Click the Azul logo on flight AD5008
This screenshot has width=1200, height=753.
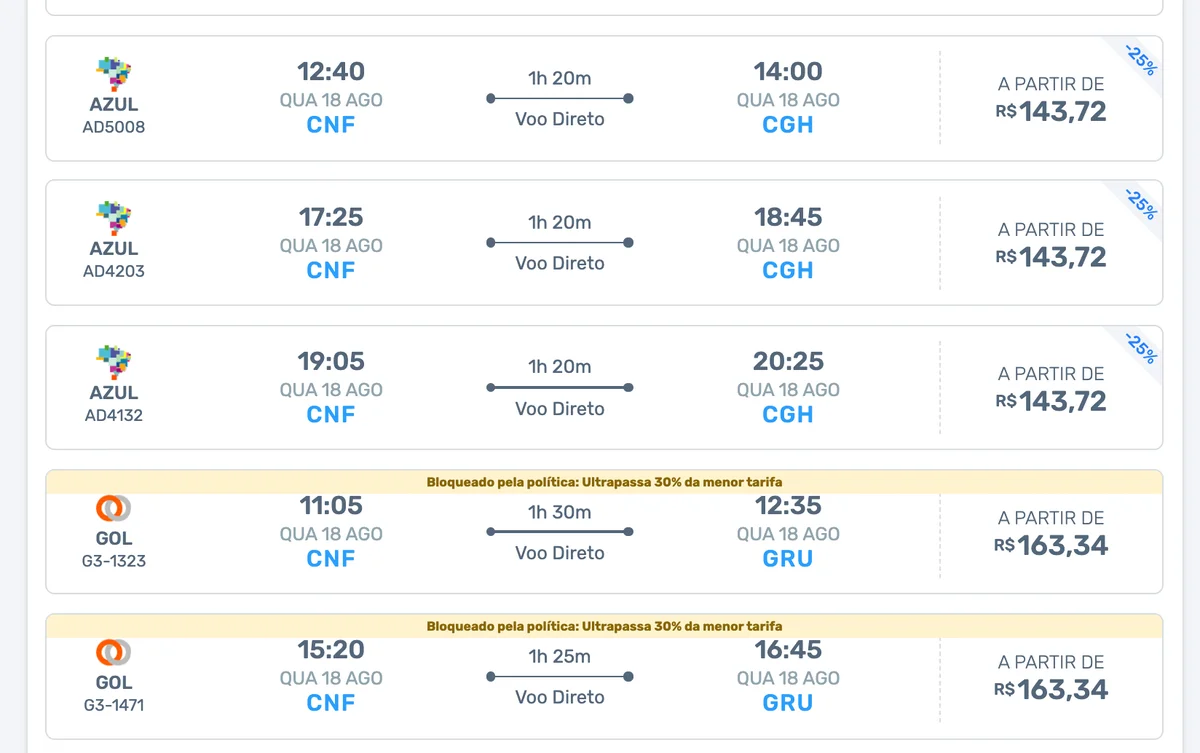114,74
